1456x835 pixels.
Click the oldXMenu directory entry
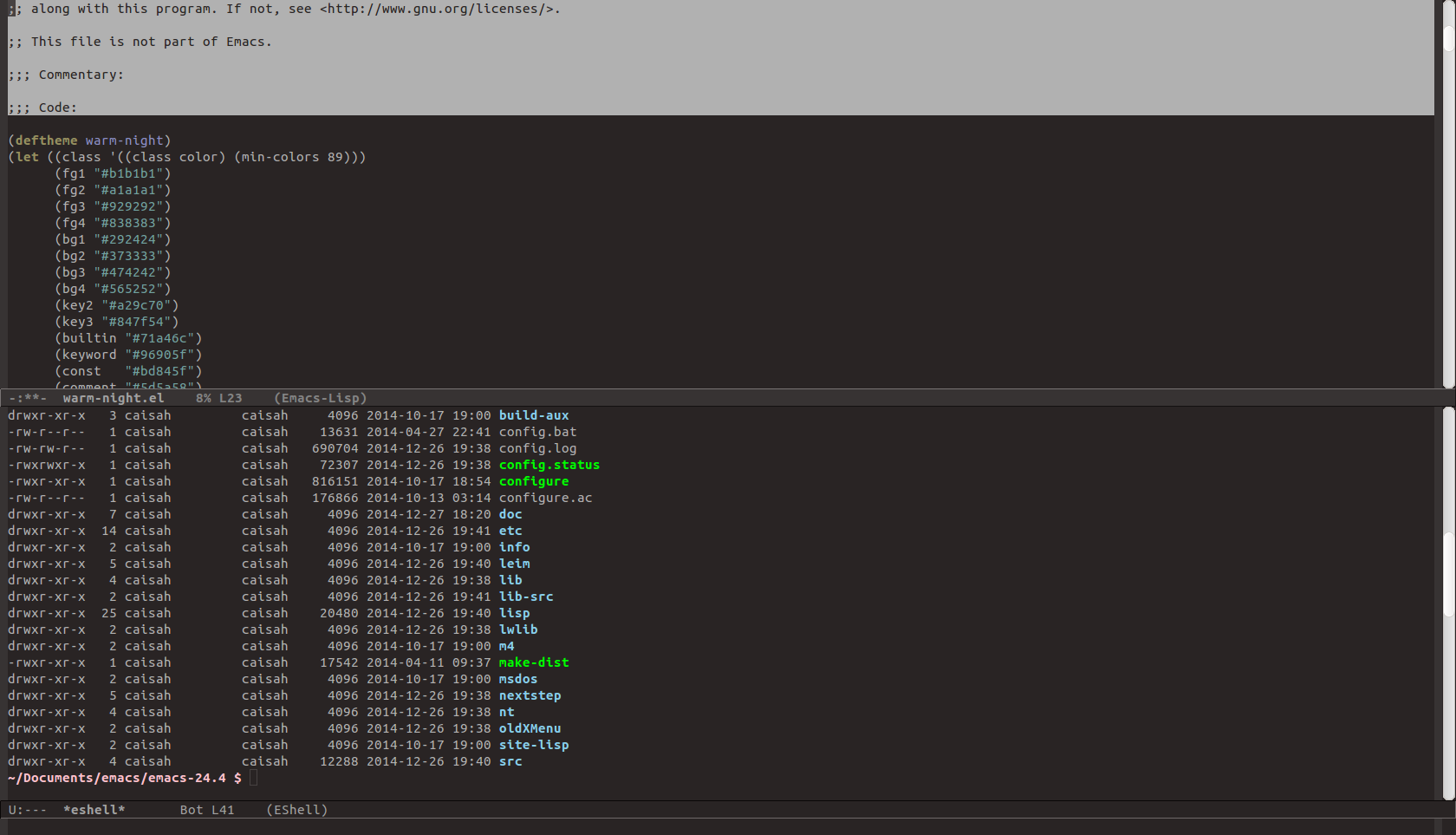(x=530, y=728)
